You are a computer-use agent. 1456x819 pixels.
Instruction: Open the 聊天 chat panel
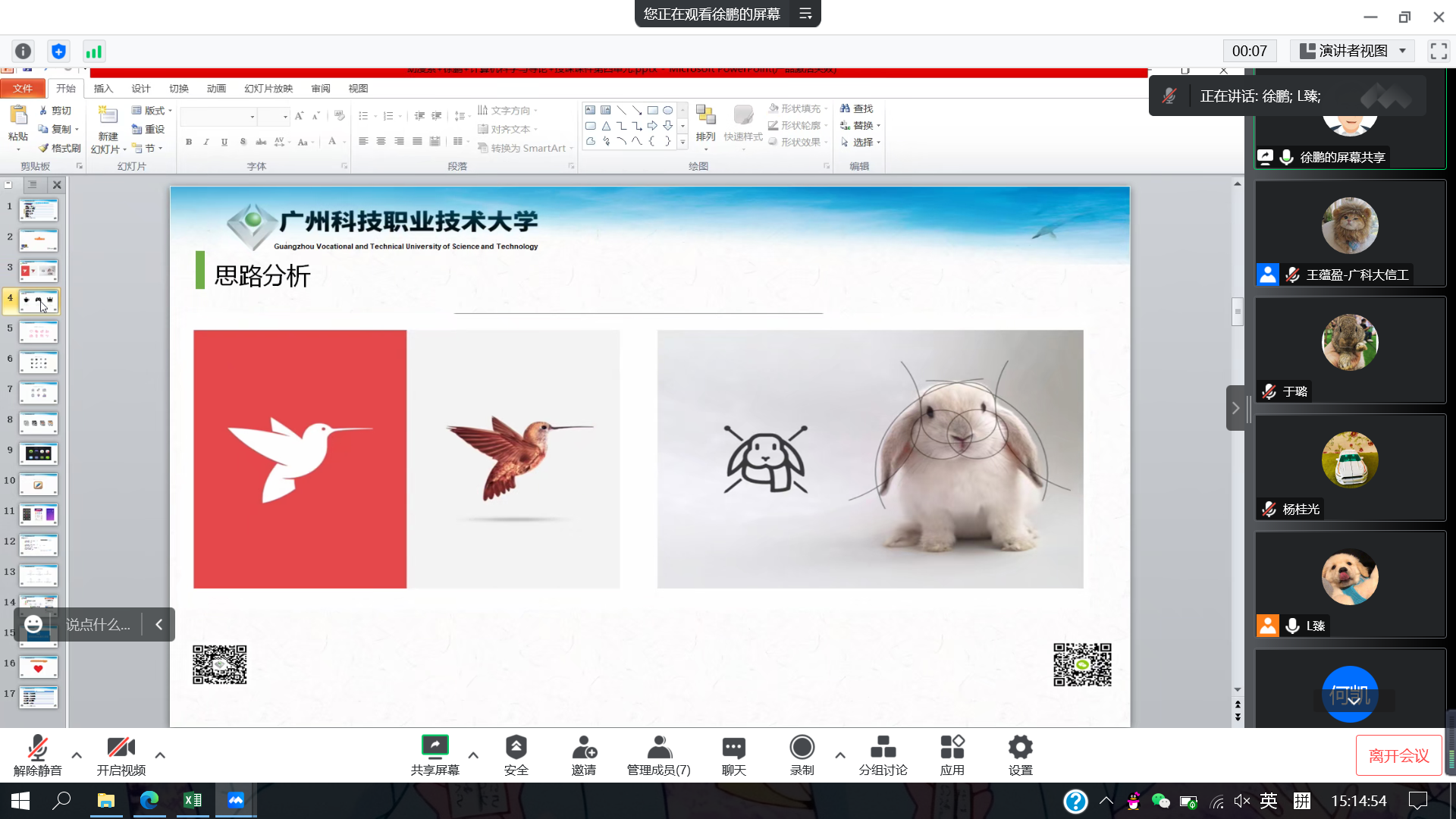(733, 755)
